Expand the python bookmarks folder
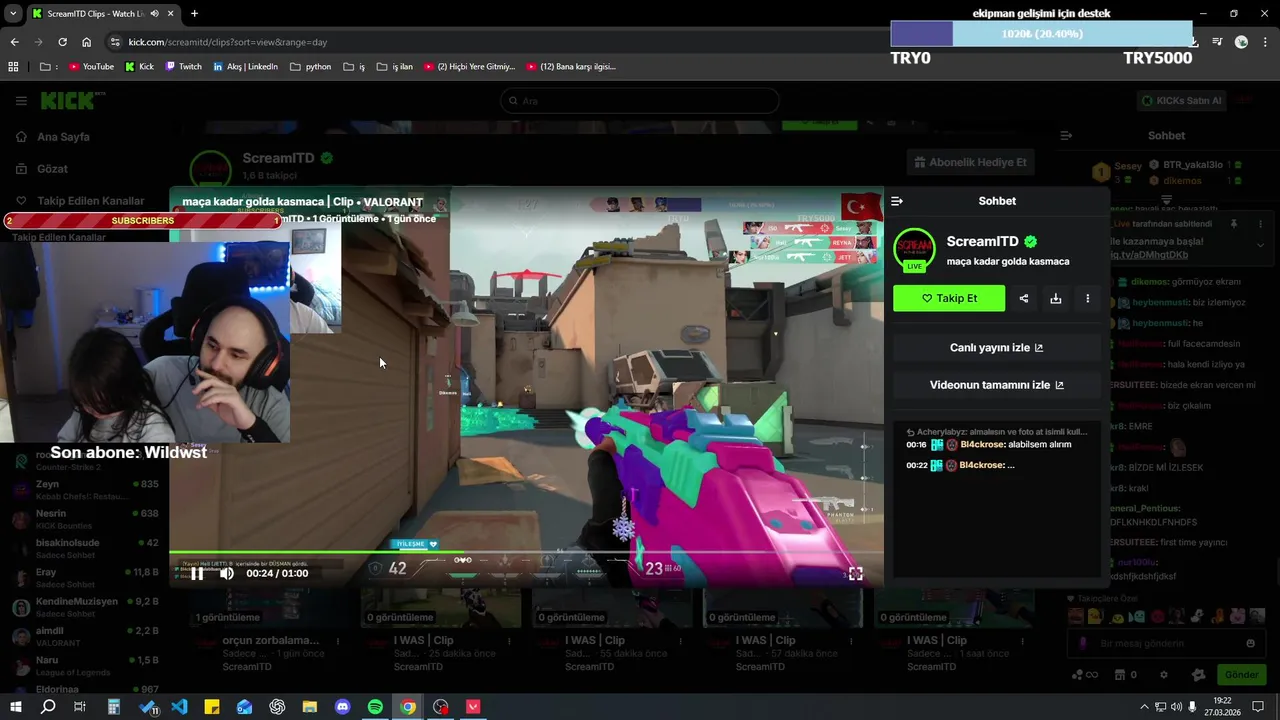 tap(310, 67)
